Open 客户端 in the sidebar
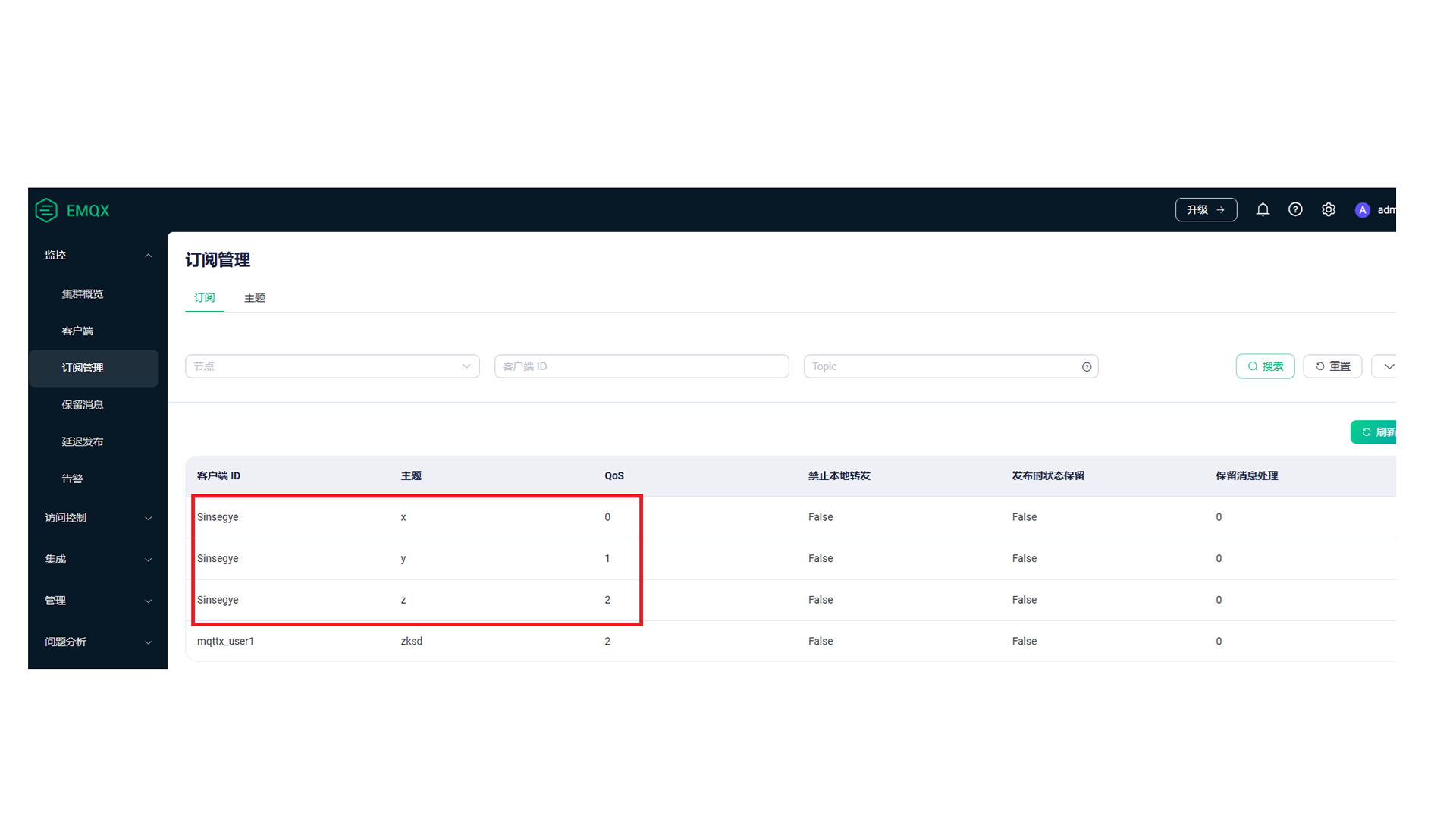 click(77, 331)
